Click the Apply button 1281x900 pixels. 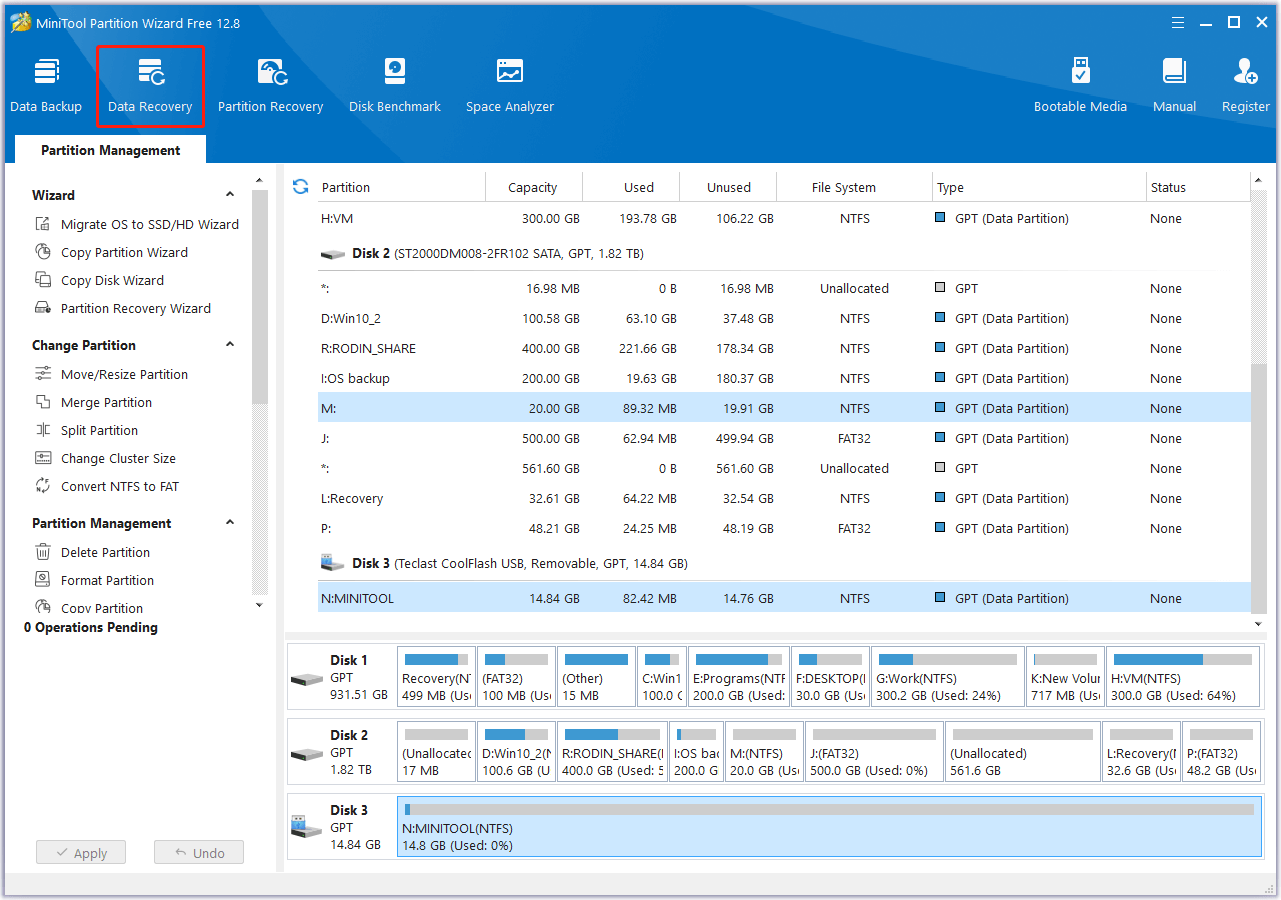coord(81,853)
